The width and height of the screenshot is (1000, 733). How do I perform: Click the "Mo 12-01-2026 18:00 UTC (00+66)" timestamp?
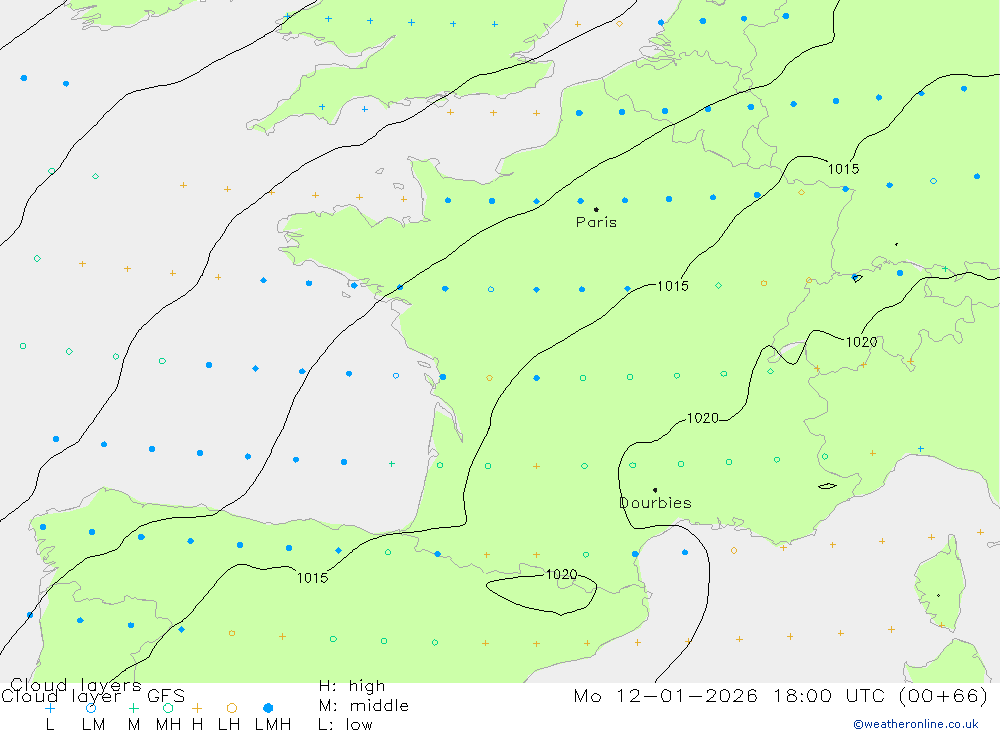point(781,695)
